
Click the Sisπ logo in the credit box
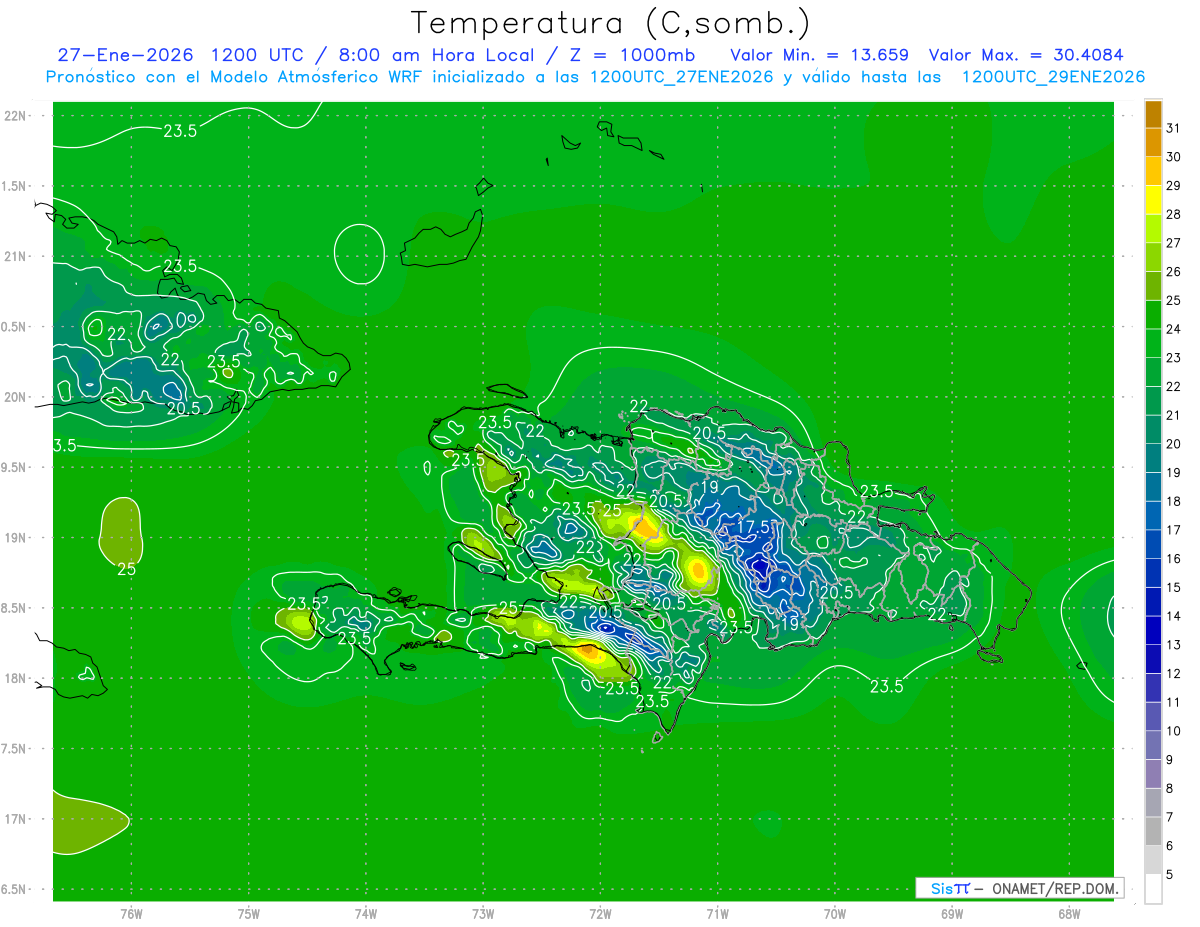950,888
